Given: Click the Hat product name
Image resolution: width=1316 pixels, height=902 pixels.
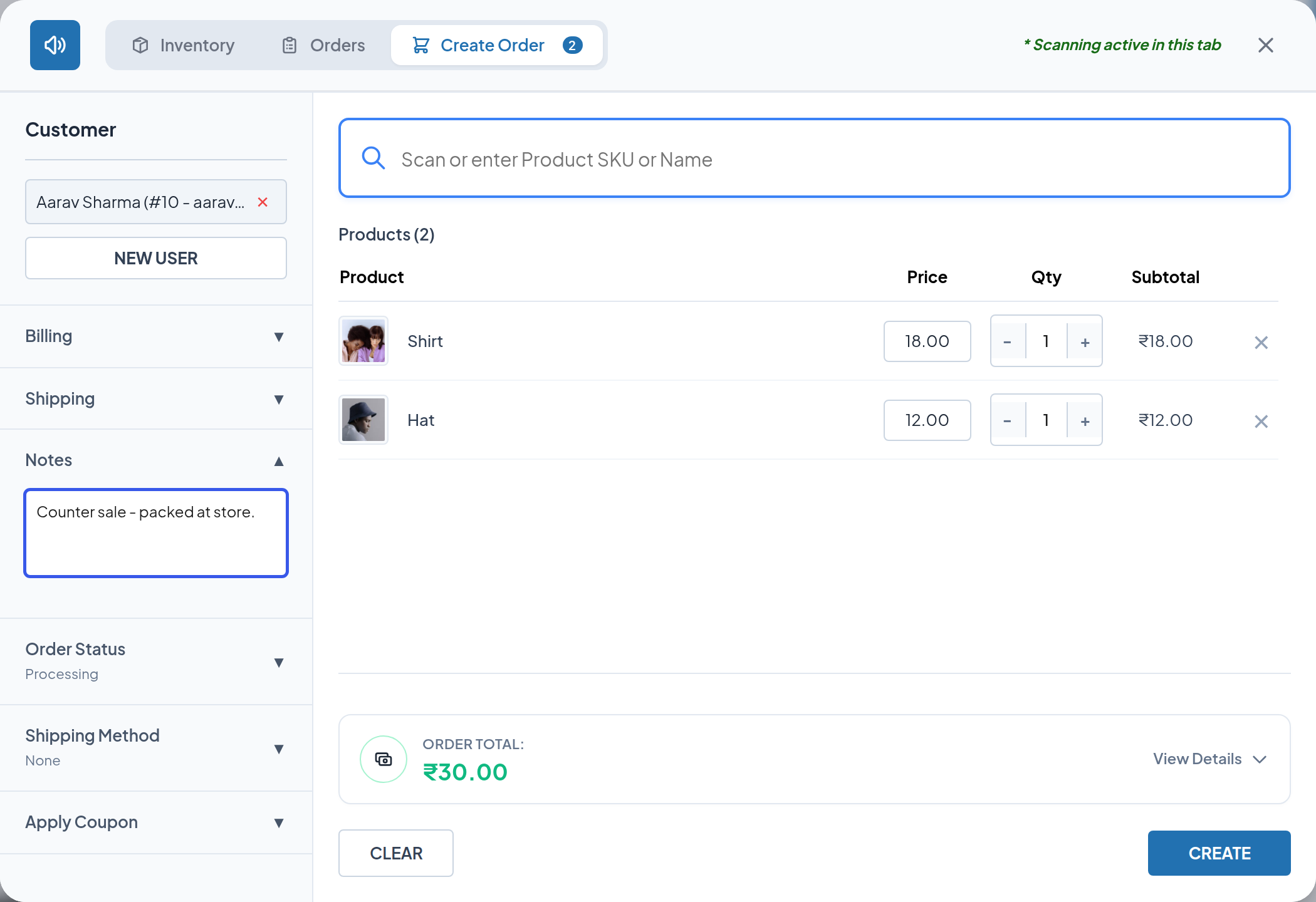Looking at the screenshot, I should click(x=420, y=420).
